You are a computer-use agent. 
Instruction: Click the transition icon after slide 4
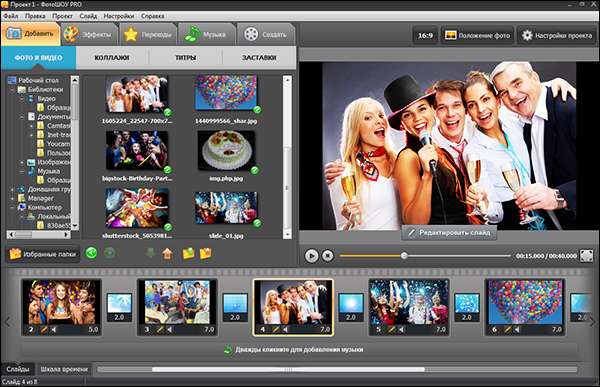coord(351,307)
